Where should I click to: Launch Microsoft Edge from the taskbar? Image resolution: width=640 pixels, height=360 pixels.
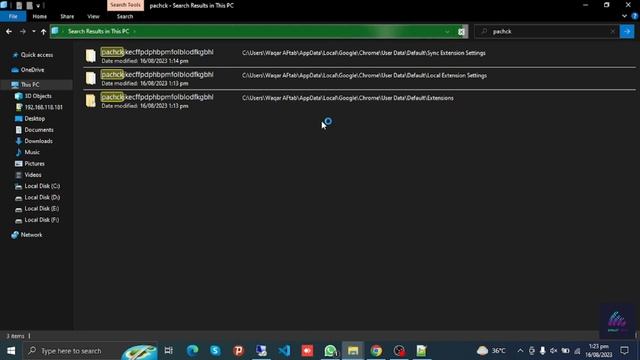(192, 351)
